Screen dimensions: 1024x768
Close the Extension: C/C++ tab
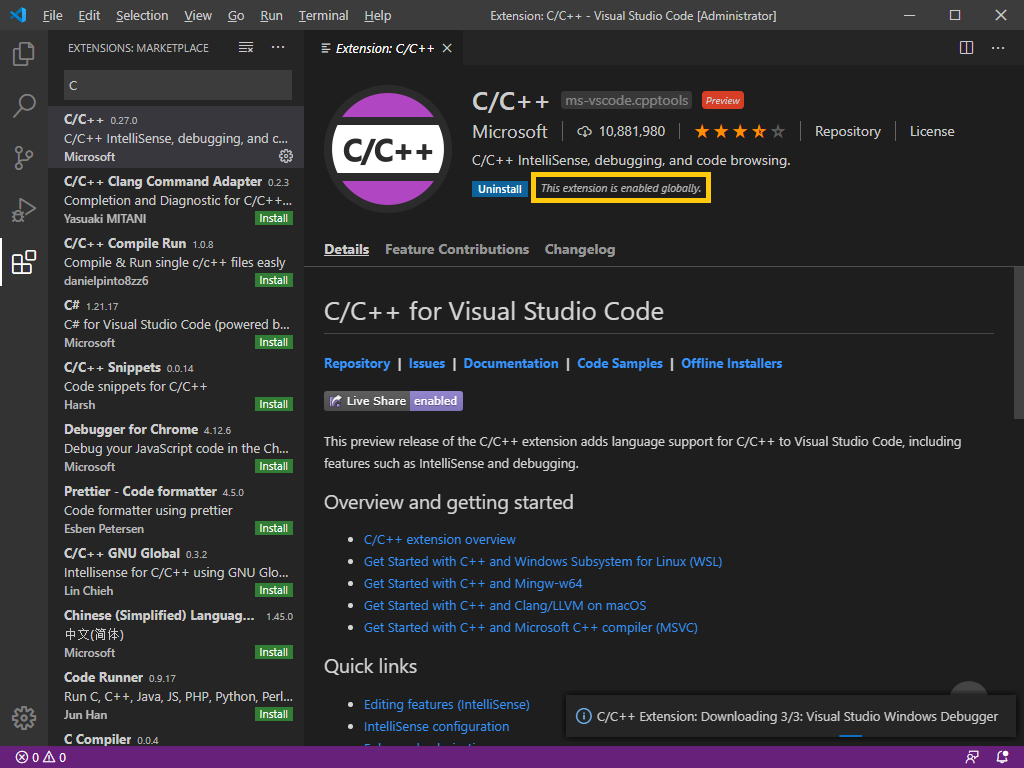pyautogui.click(x=447, y=48)
